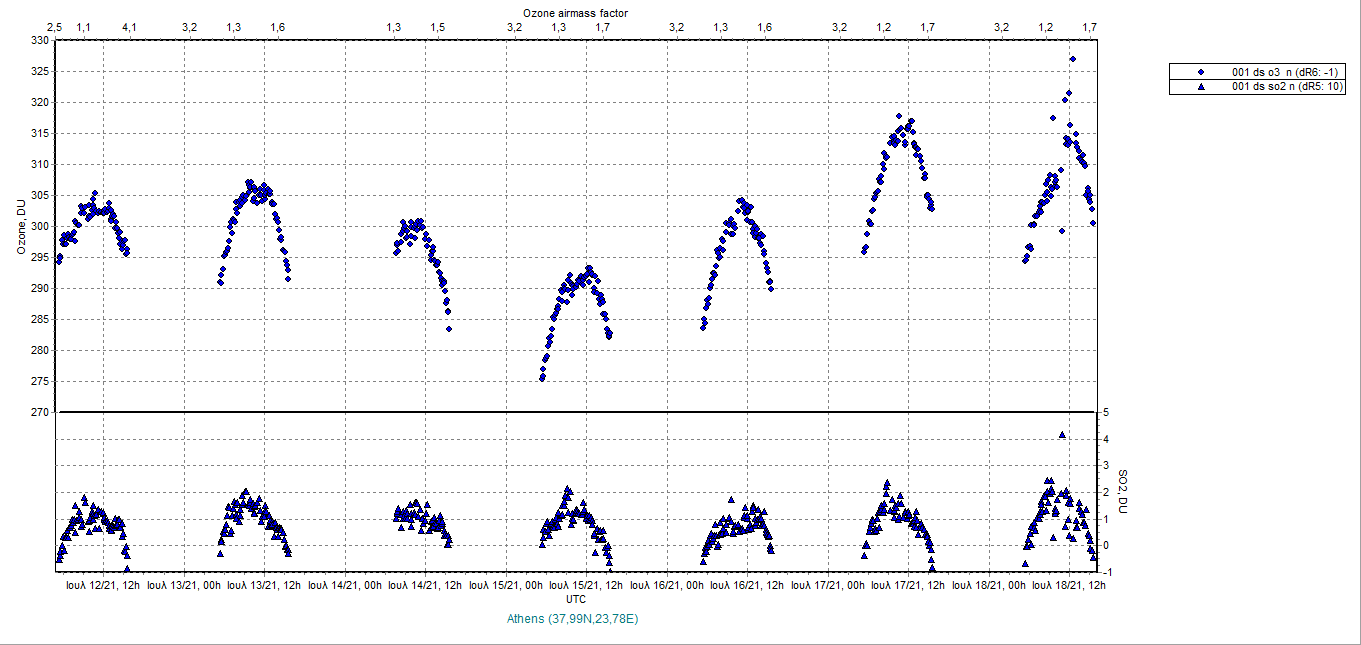1361x645 pixels.
Task: Click the 'Ιουλ 18/21, 00h' time axis tick
Action: pyautogui.click(x=989, y=584)
